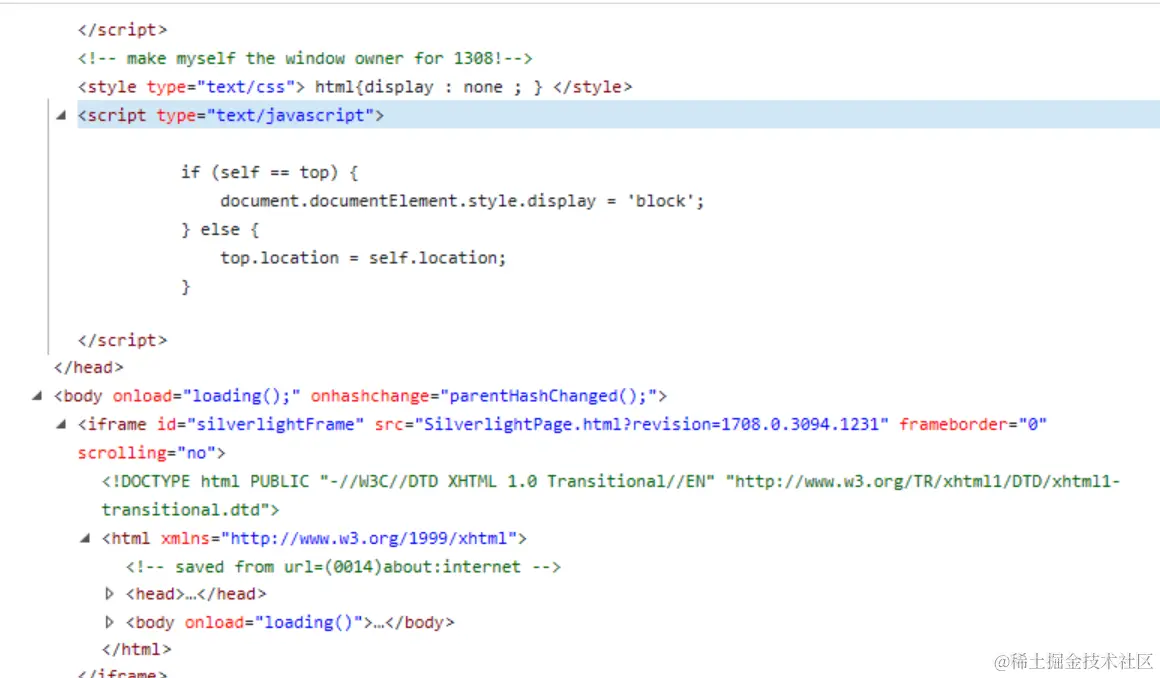
Task: Click the onhashchange parentHashChanged attribute
Action: pos(484,396)
